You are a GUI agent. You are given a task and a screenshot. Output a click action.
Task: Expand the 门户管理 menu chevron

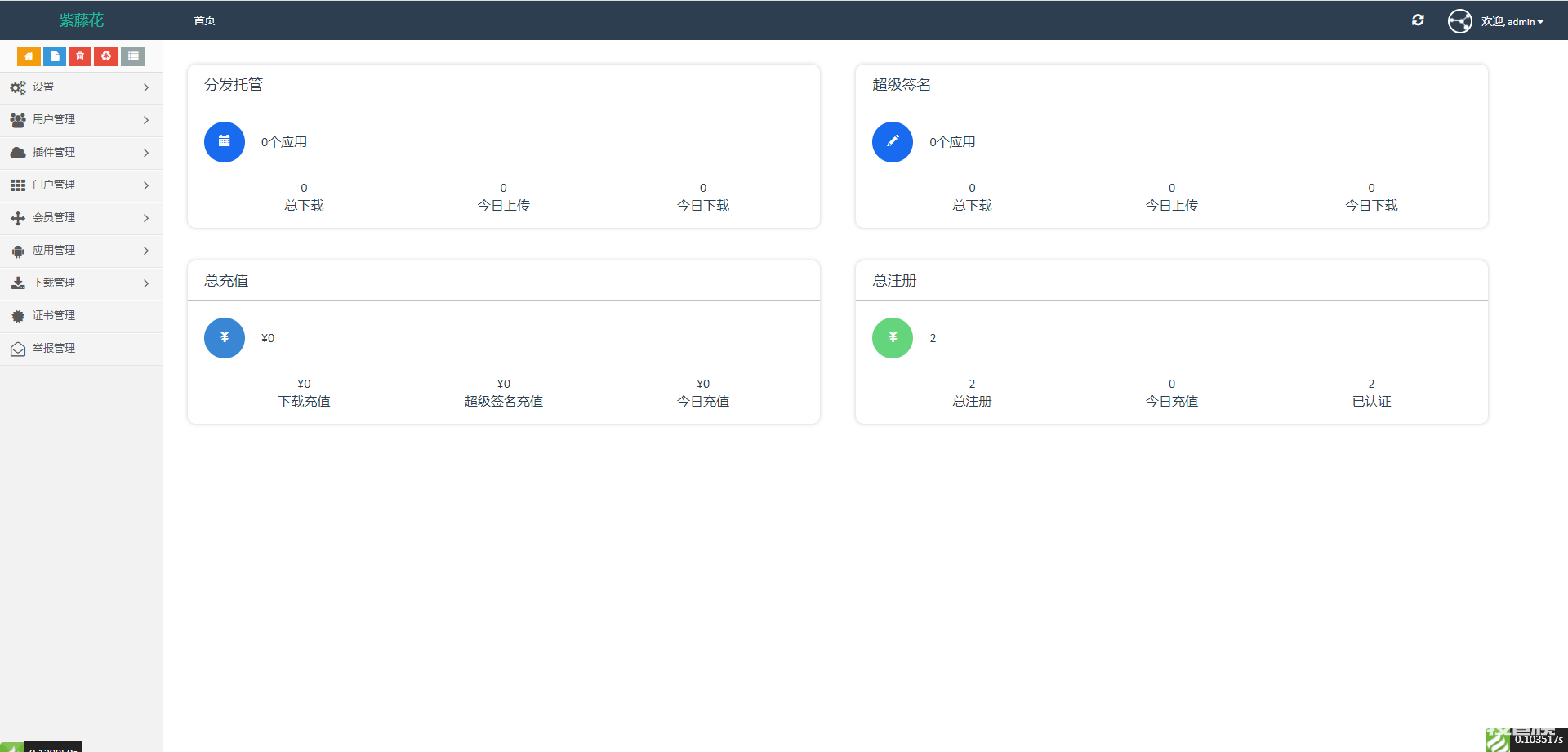point(146,185)
